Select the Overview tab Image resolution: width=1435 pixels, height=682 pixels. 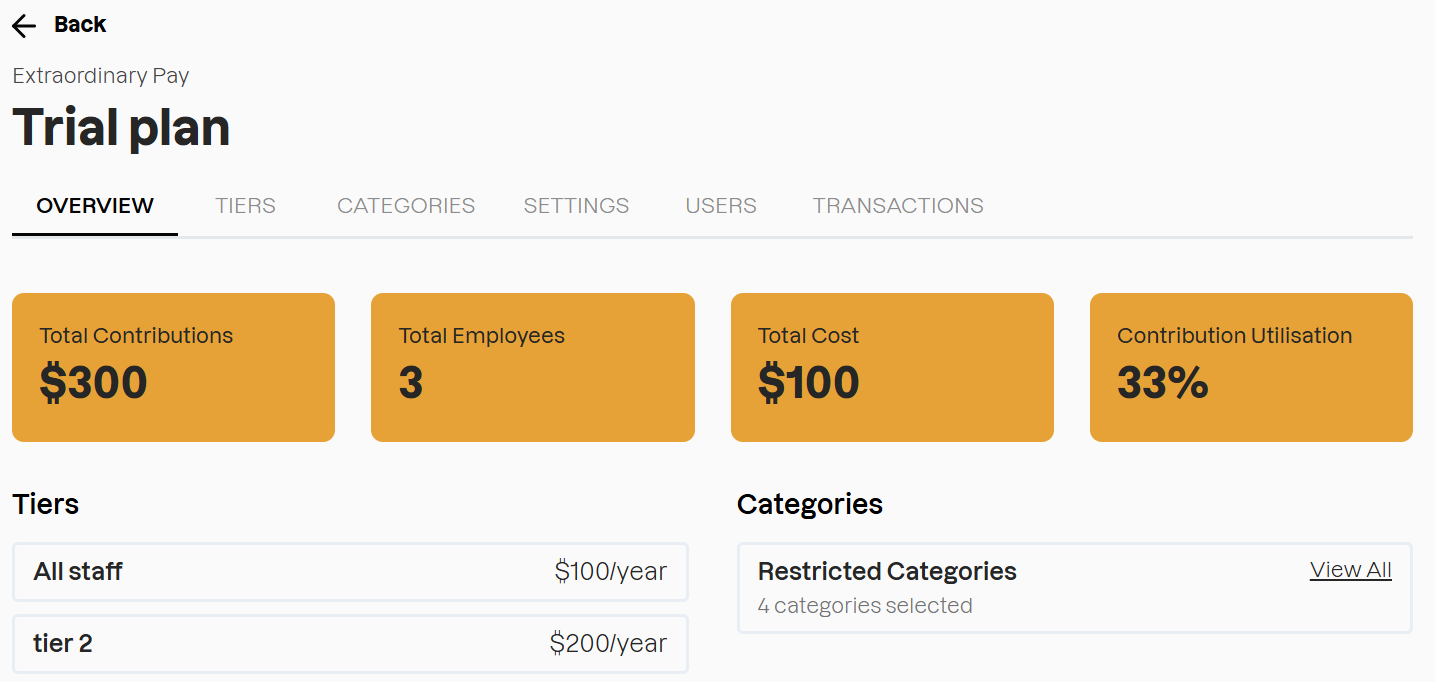pos(95,206)
